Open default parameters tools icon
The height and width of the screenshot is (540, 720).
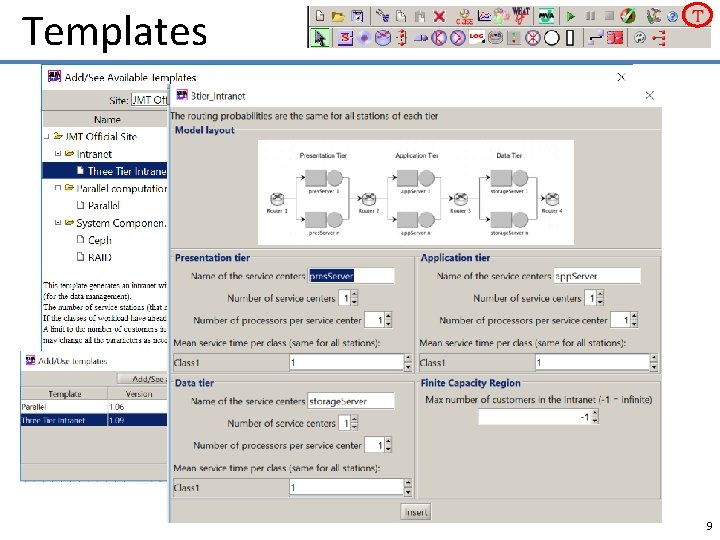tap(653, 17)
